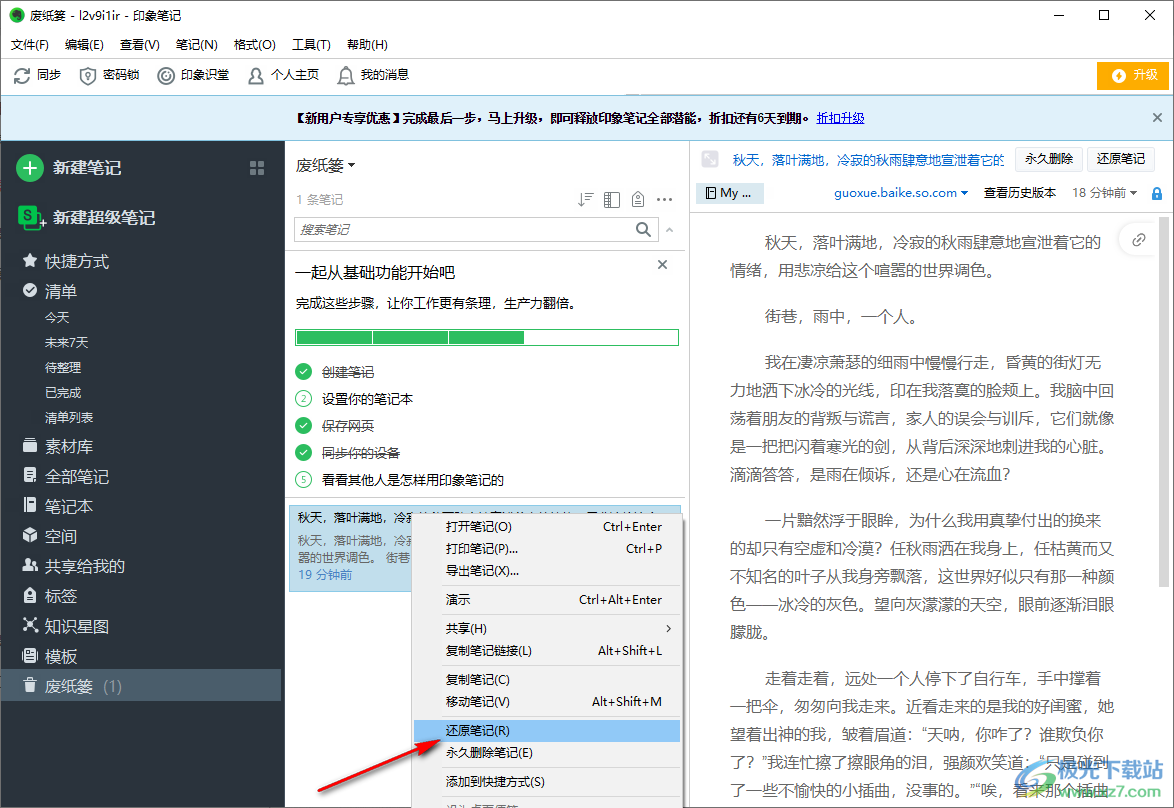Open more options (three dots) in note list
This screenshot has height=808, width=1174.
click(x=664, y=199)
